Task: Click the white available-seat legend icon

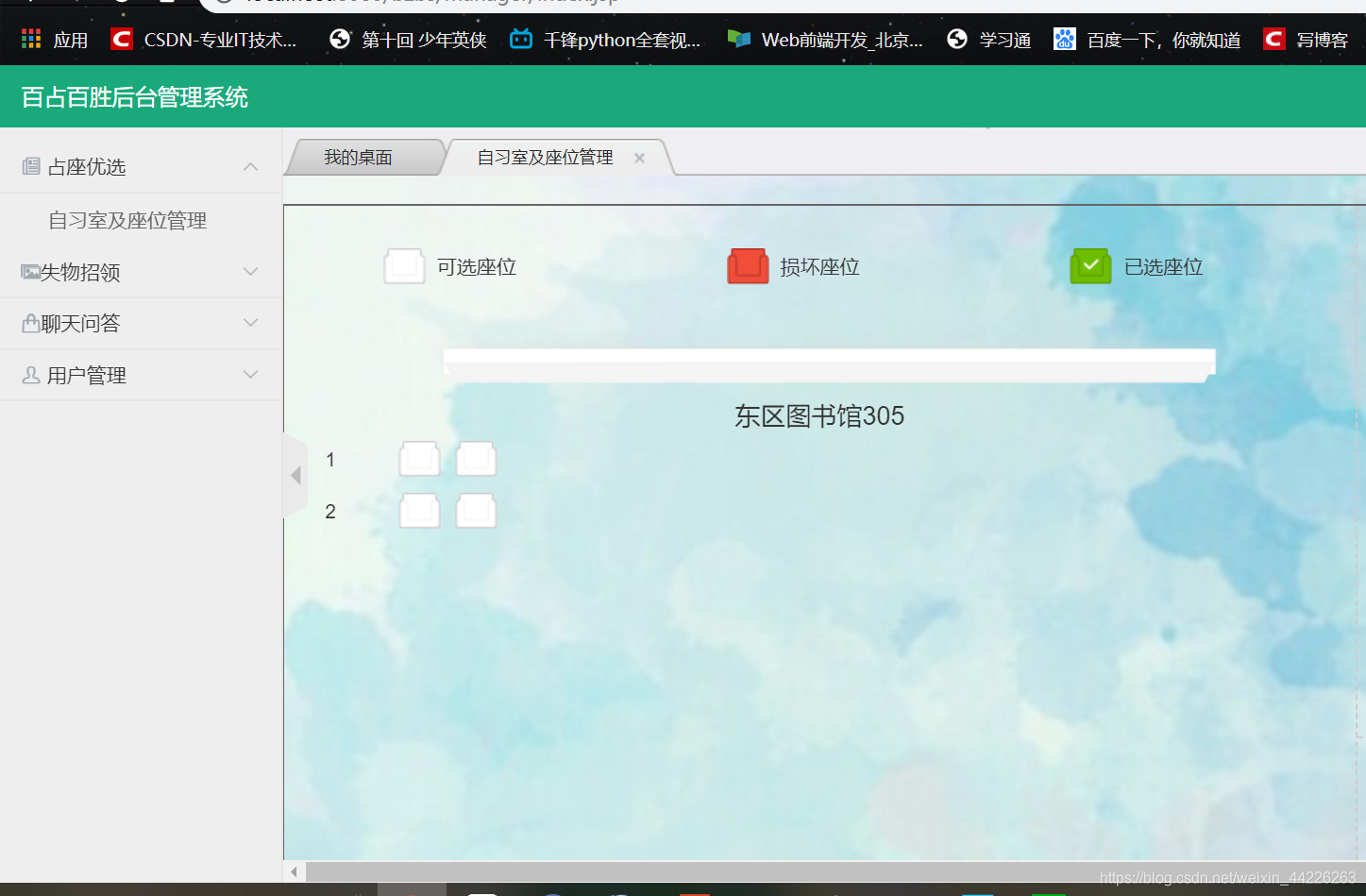Action: click(404, 266)
